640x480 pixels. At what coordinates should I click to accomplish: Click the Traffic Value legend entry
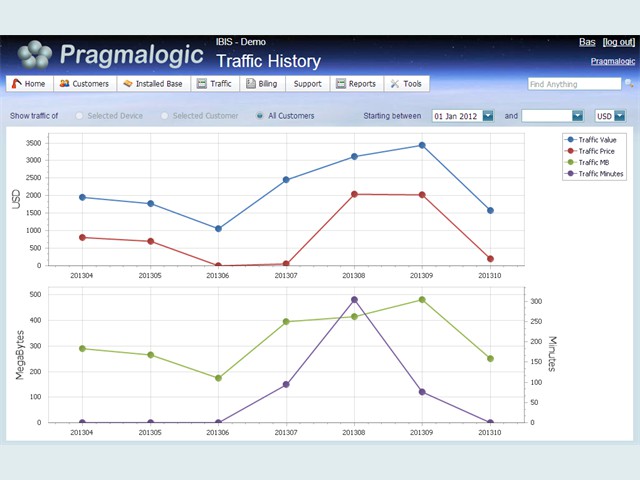[x=591, y=140]
